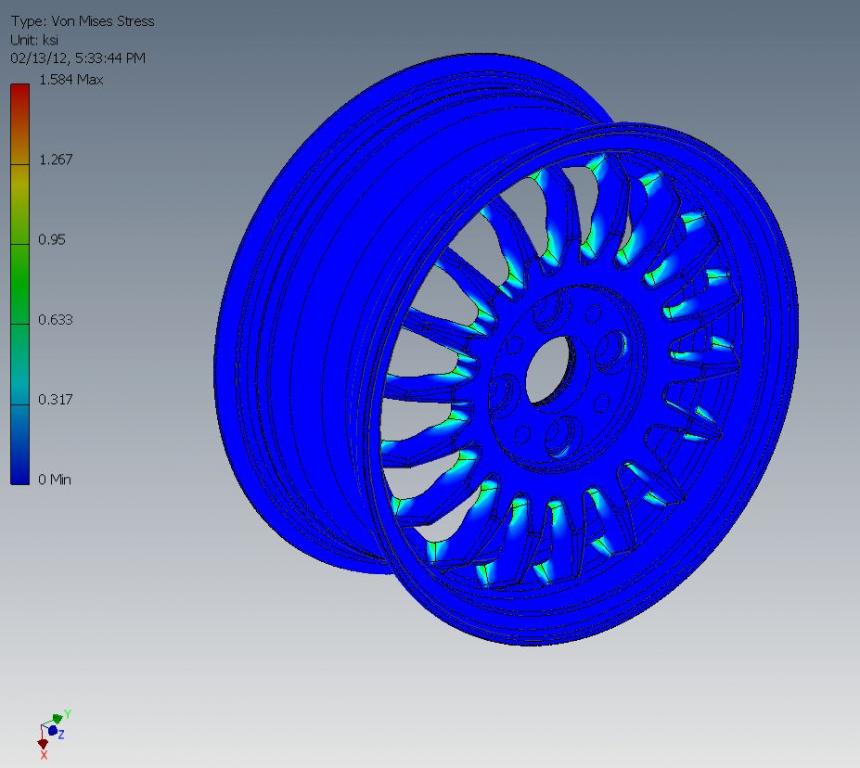The width and height of the screenshot is (860, 768).
Task: Click the Type: Von Mises Stress text
Action: click(x=82, y=21)
